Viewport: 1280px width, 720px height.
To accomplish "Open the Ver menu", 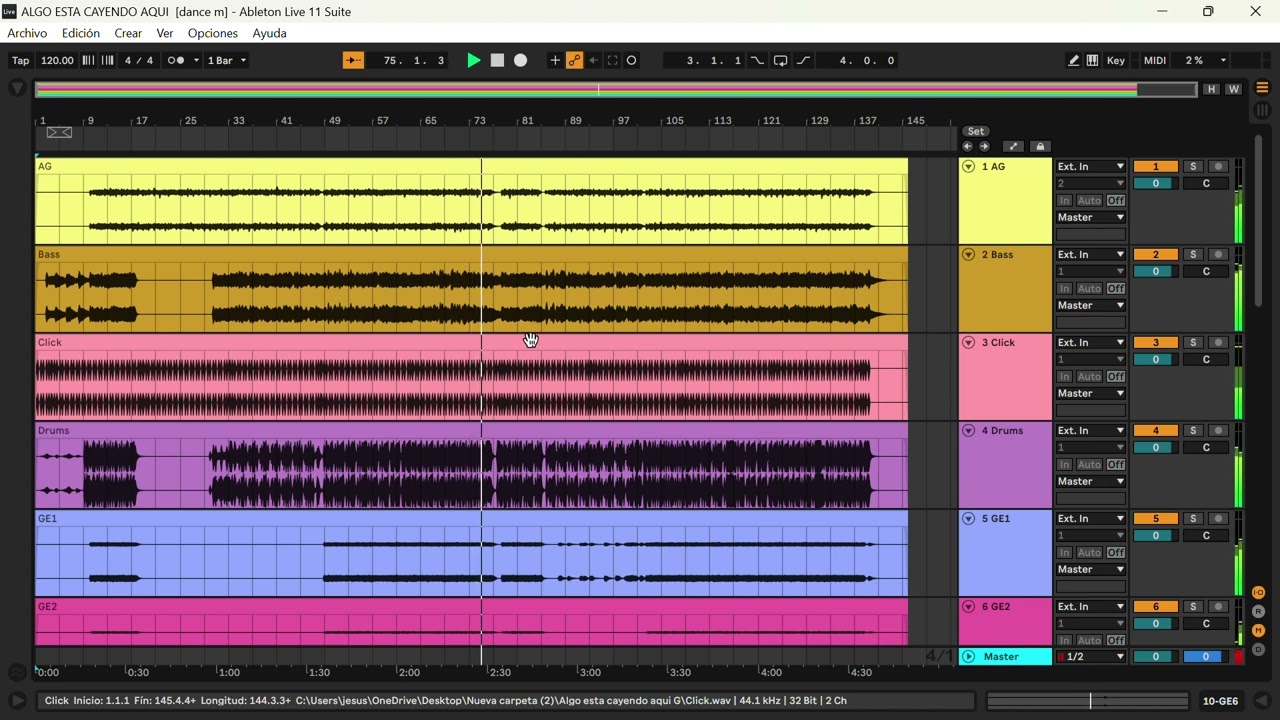I will [165, 33].
